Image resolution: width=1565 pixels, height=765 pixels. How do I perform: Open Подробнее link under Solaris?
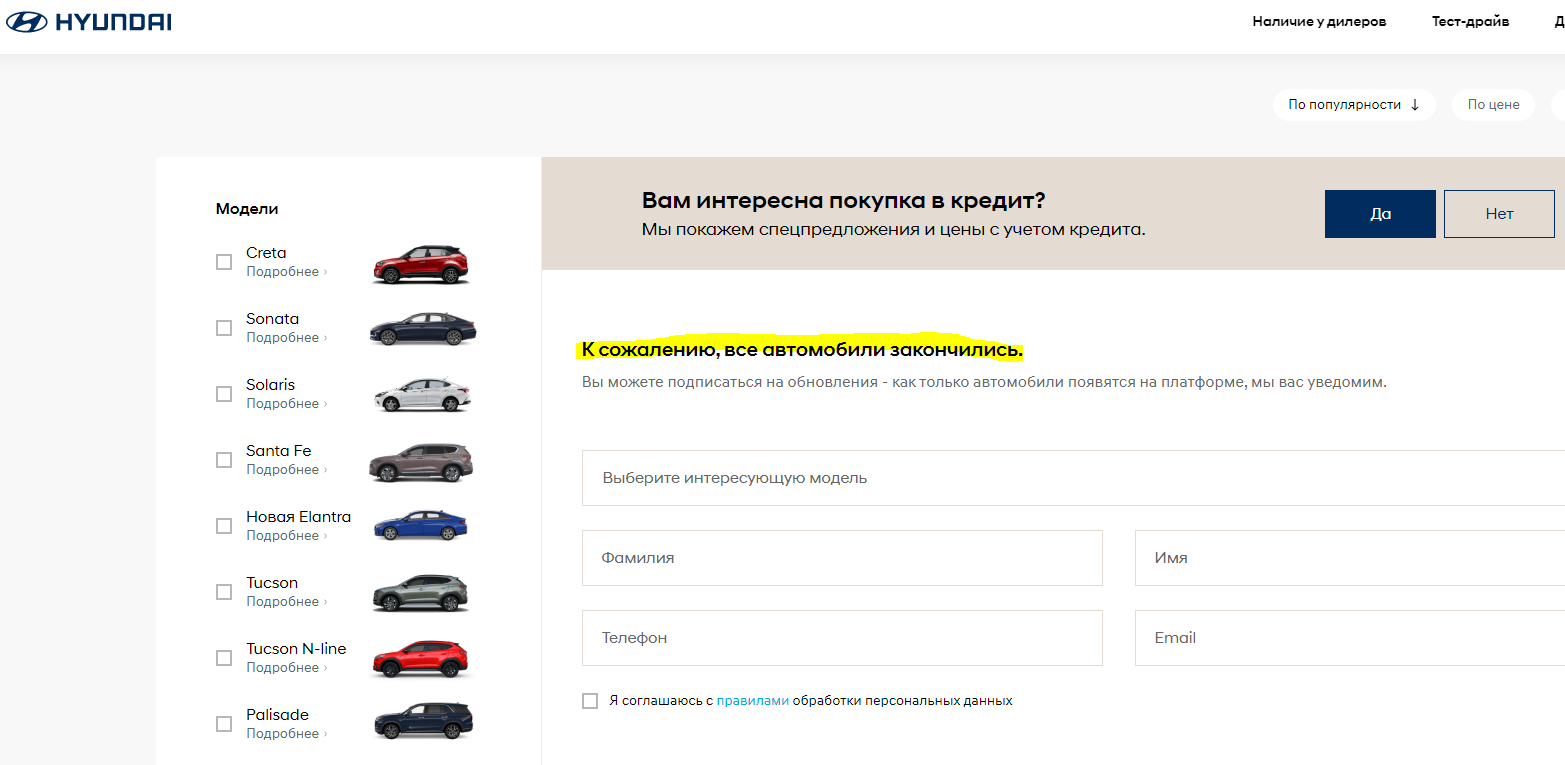click(286, 404)
